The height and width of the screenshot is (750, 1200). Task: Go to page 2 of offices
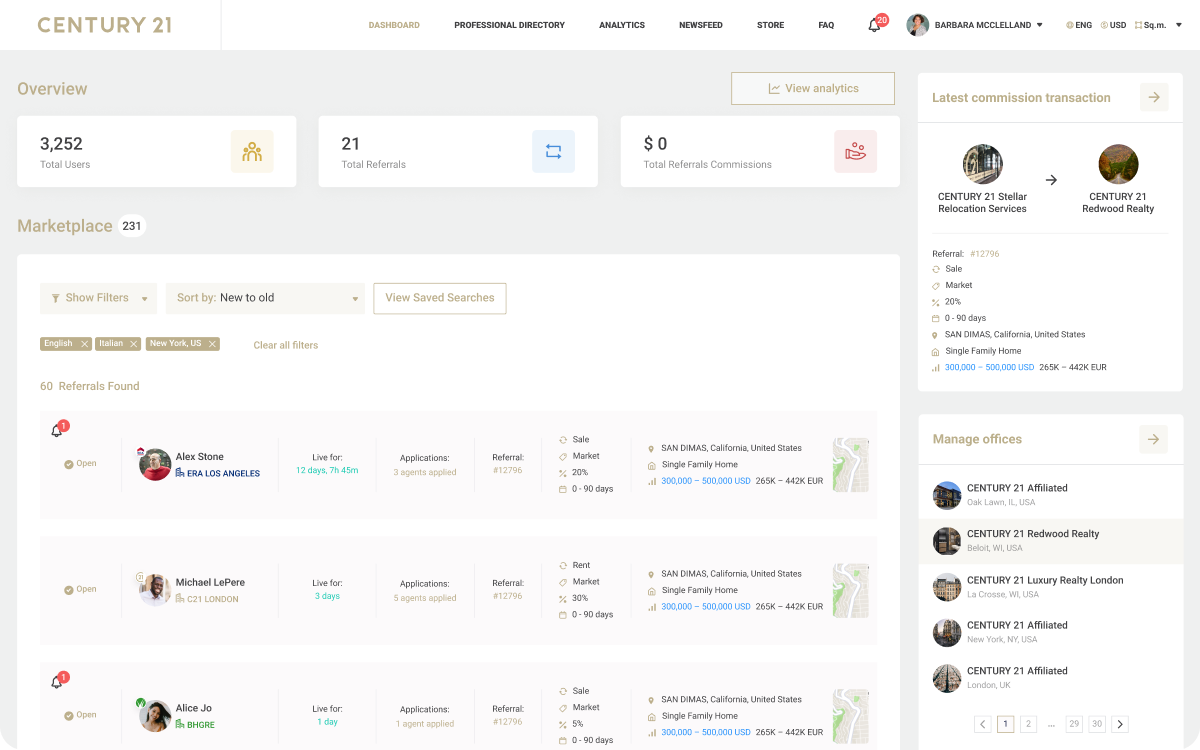click(1028, 724)
